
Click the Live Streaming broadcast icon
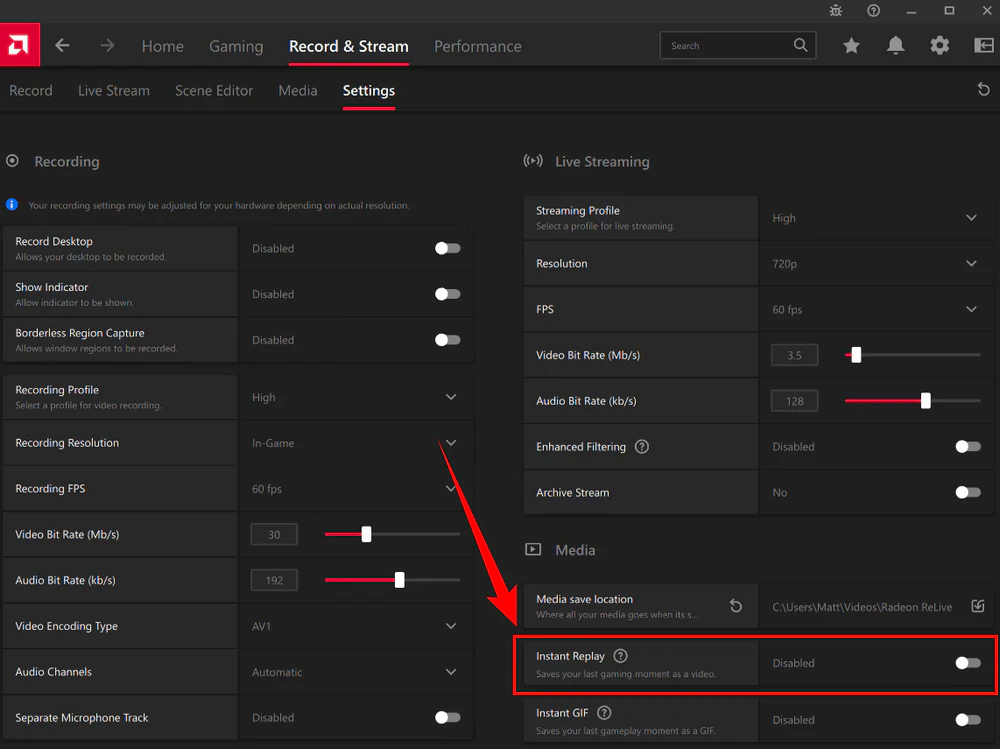[533, 161]
